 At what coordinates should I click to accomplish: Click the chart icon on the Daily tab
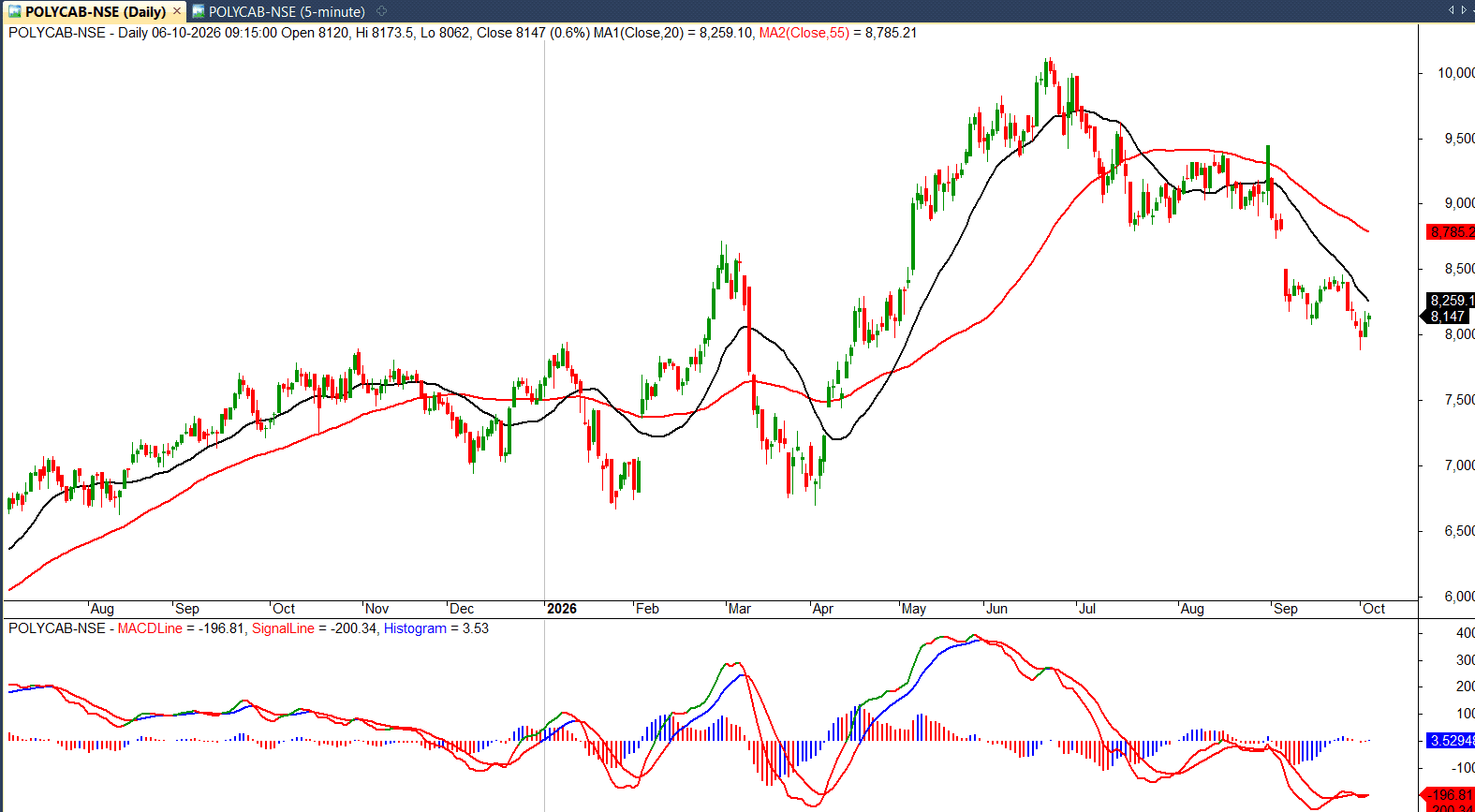click(15, 12)
